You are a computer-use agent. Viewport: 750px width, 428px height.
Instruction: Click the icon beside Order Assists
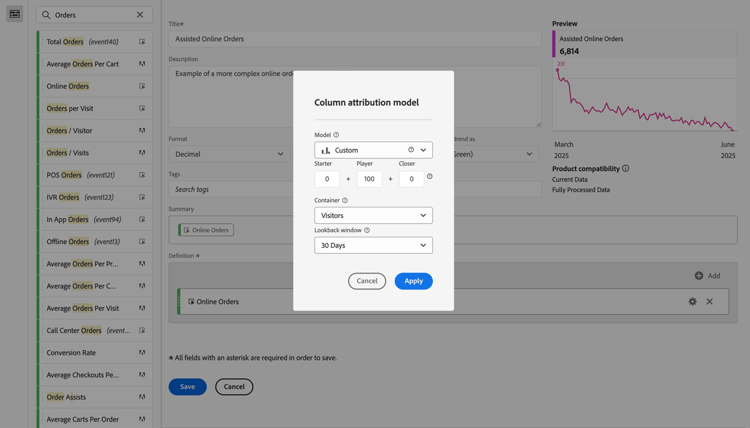point(142,396)
